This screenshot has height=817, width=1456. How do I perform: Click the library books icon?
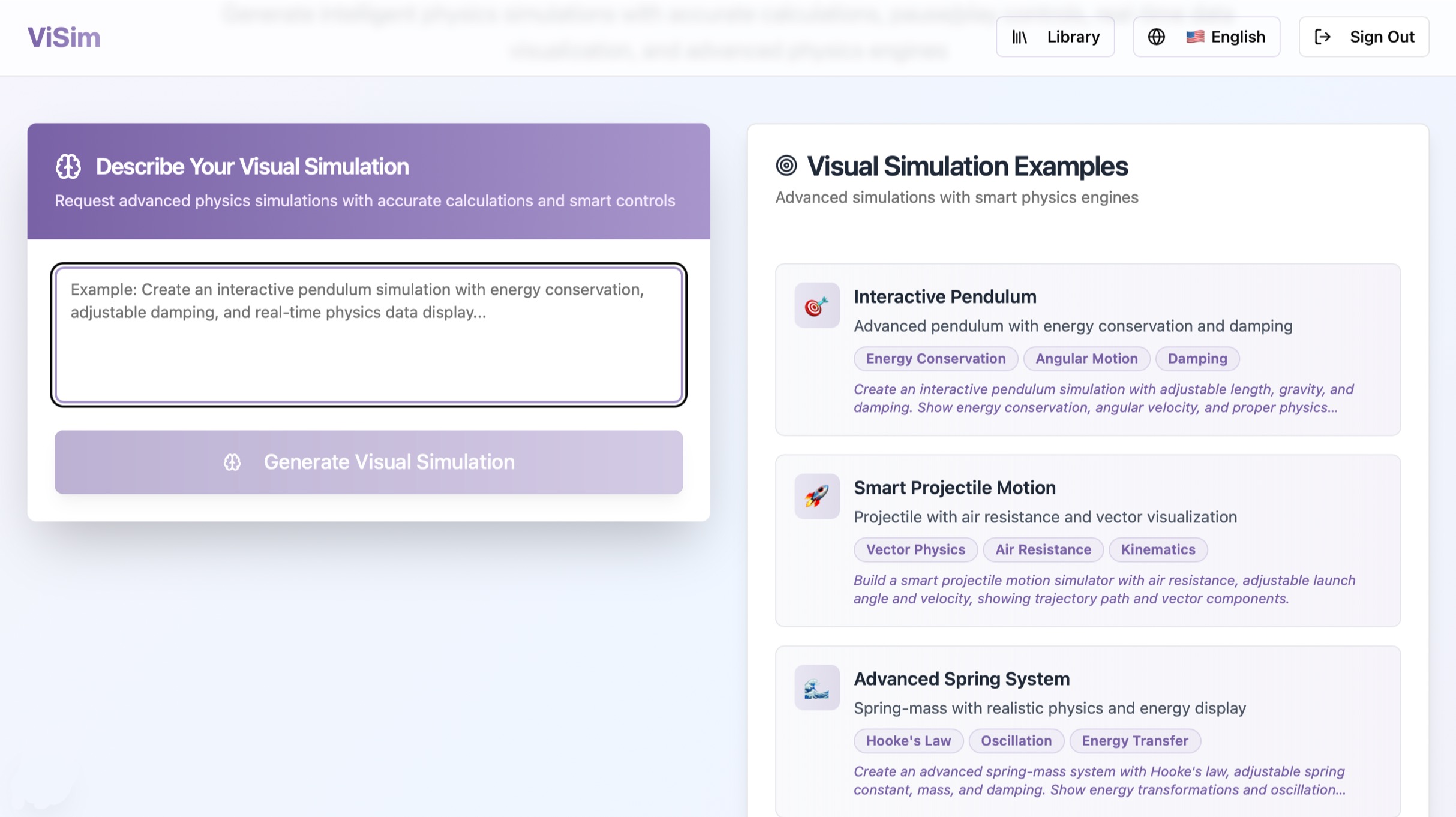click(1019, 37)
